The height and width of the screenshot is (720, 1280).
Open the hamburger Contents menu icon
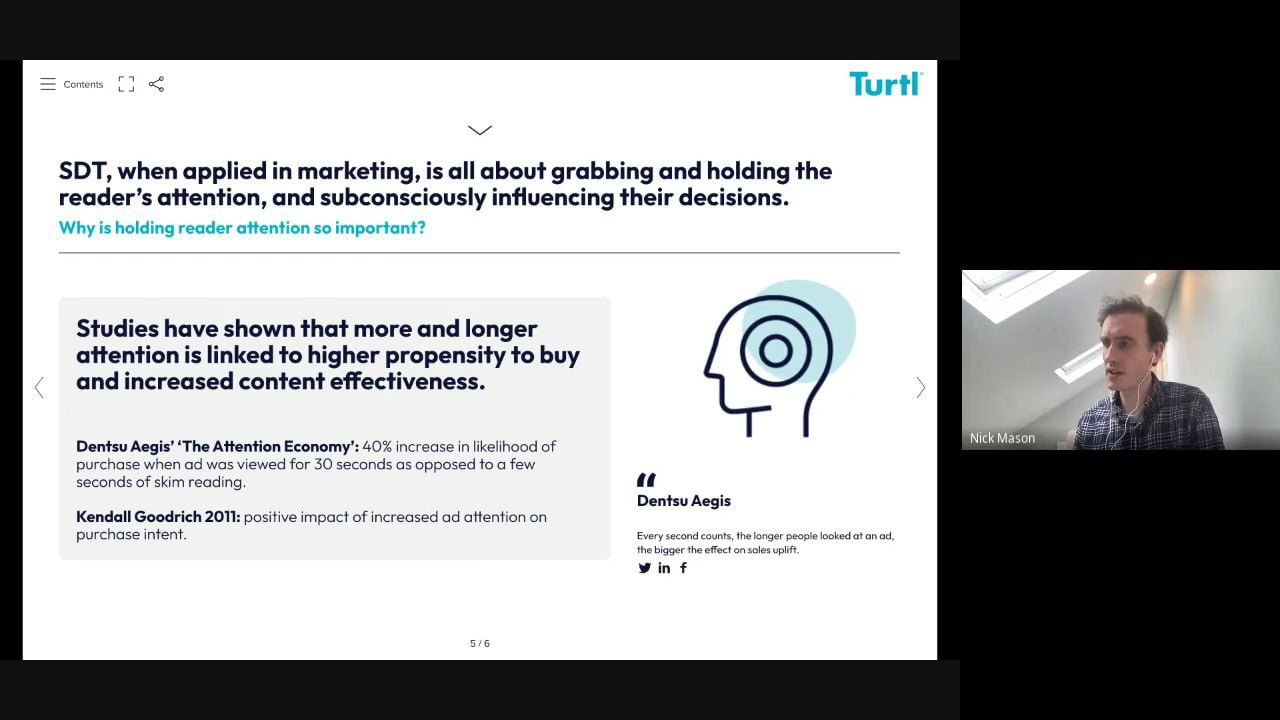[48, 84]
